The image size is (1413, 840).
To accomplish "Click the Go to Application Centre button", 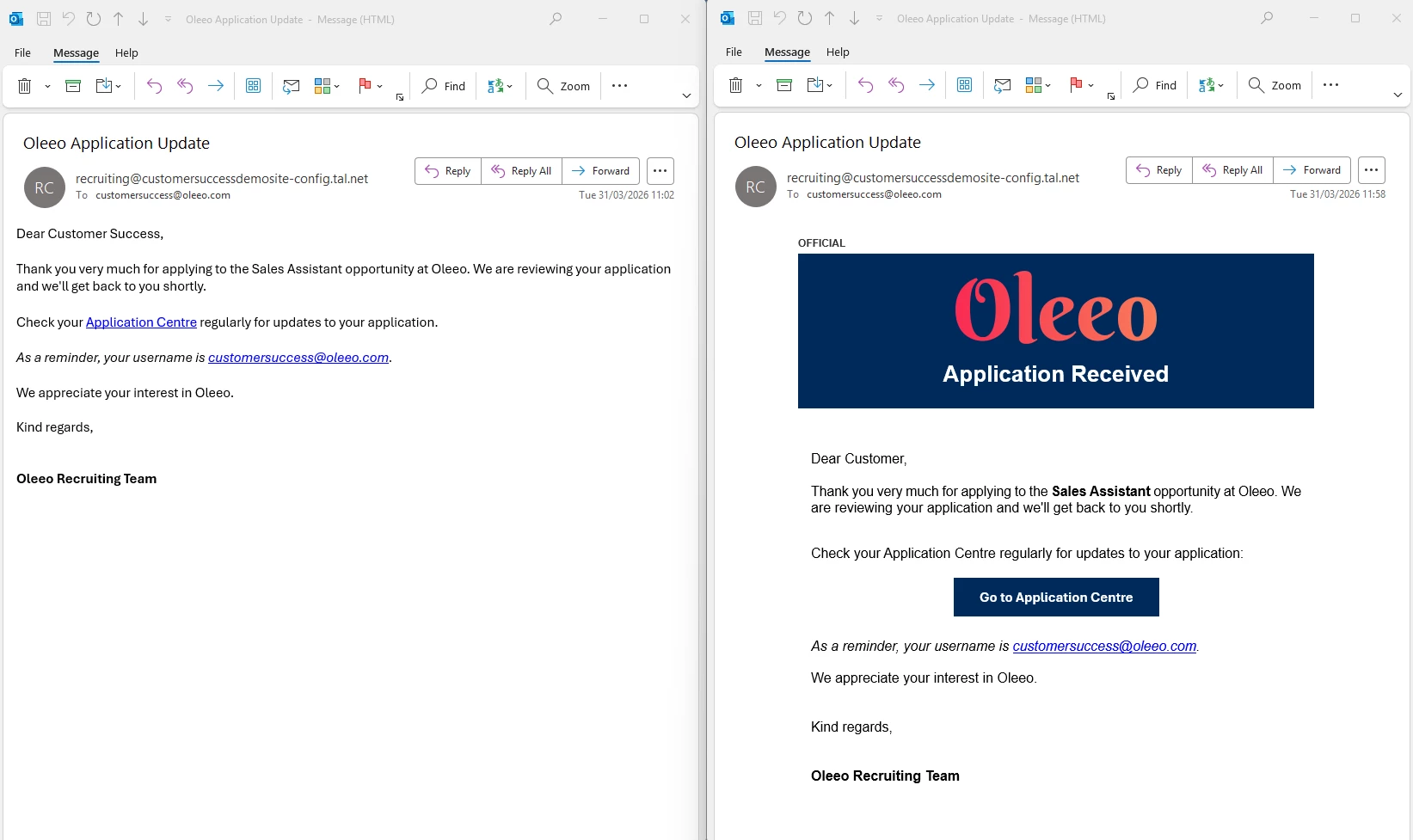I will (x=1056, y=598).
